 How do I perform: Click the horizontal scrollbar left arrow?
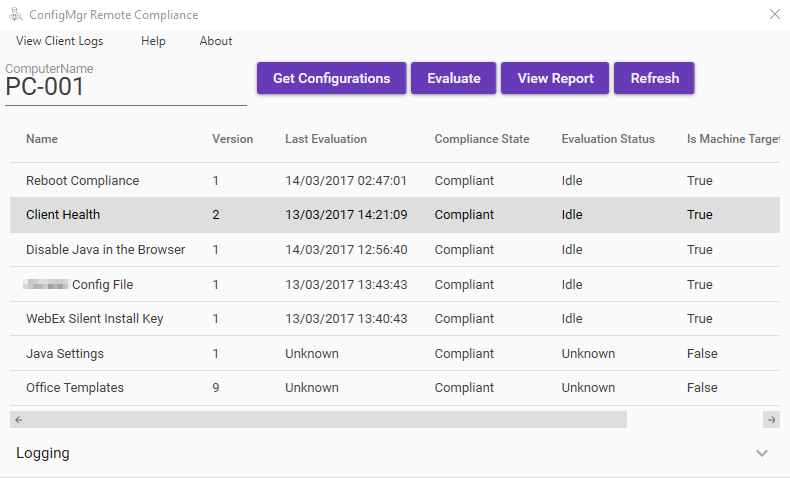tap(18, 420)
